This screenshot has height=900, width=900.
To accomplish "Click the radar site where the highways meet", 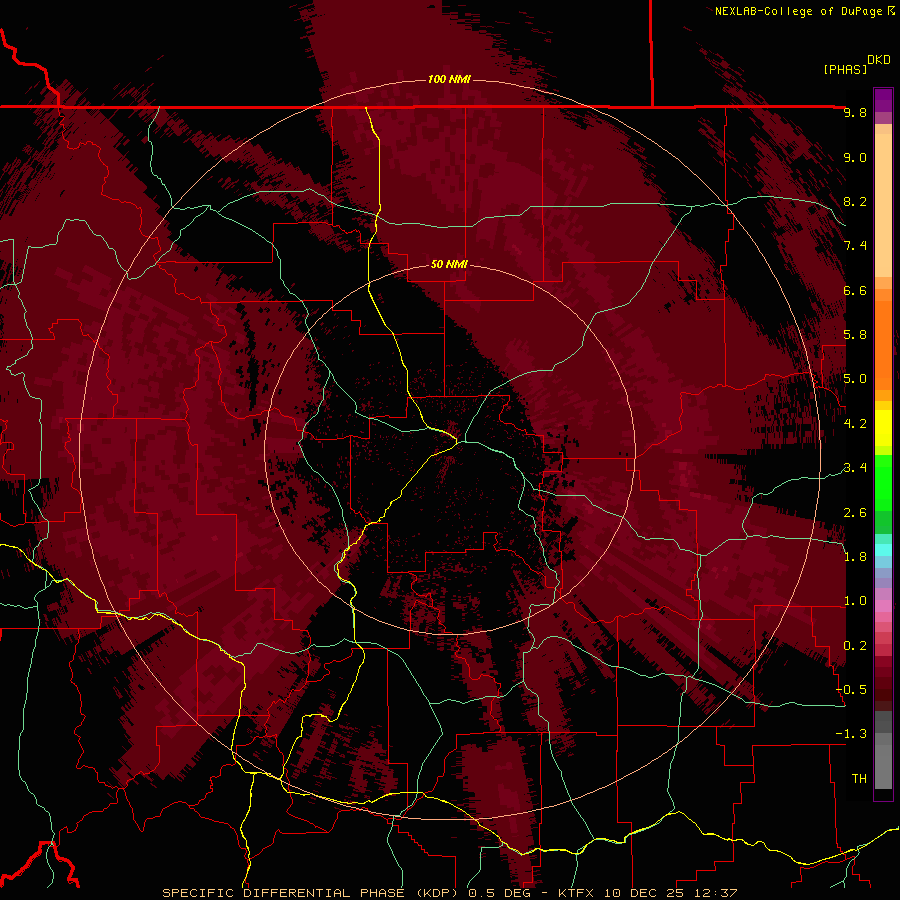I will pos(457,442).
